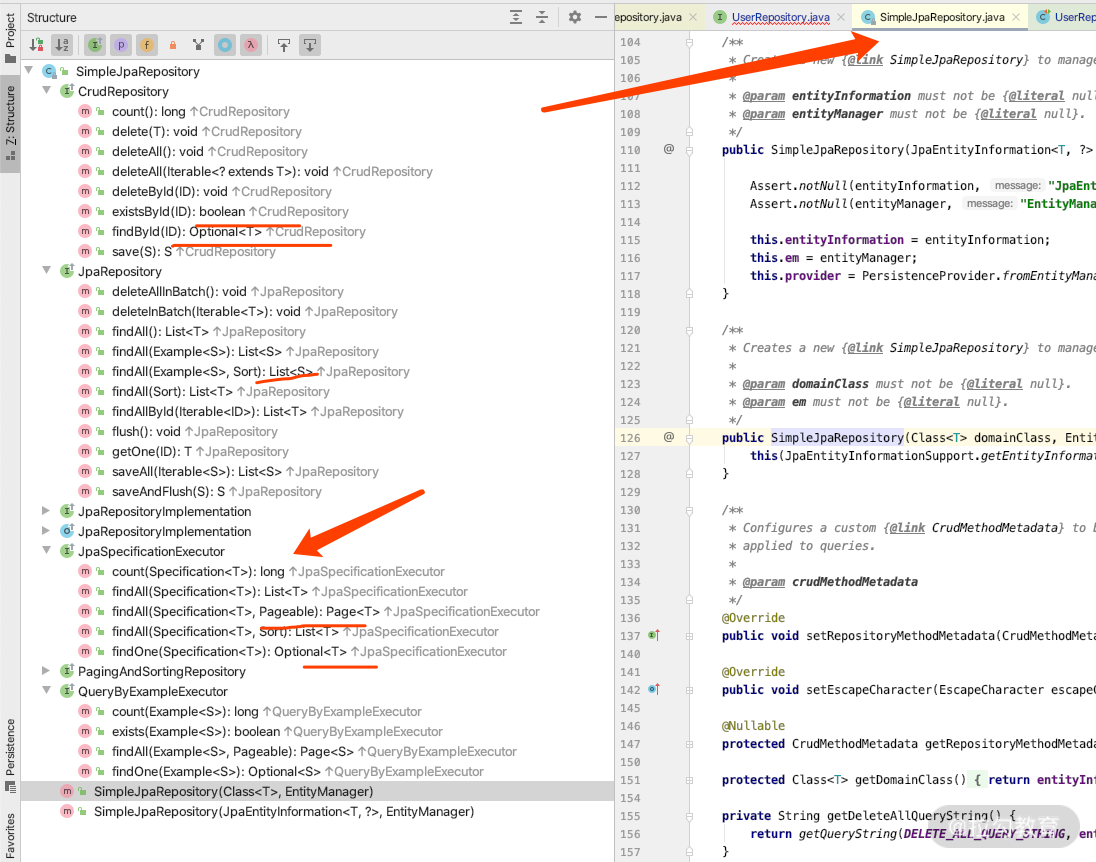
Task: Collapse the SimpleJpaRepository root node
Action: [x=29, y=71]
